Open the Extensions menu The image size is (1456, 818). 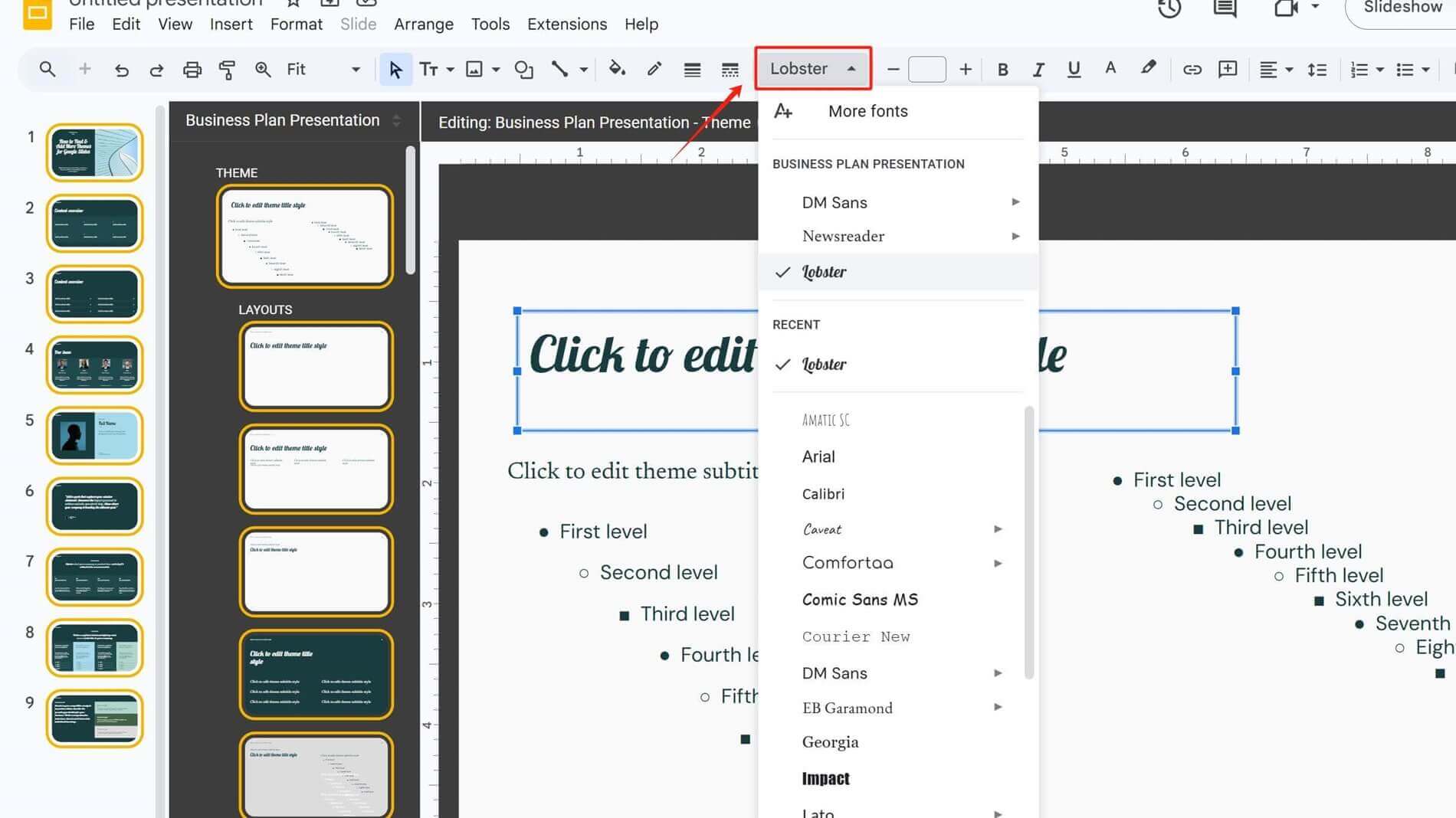[567, 25]
